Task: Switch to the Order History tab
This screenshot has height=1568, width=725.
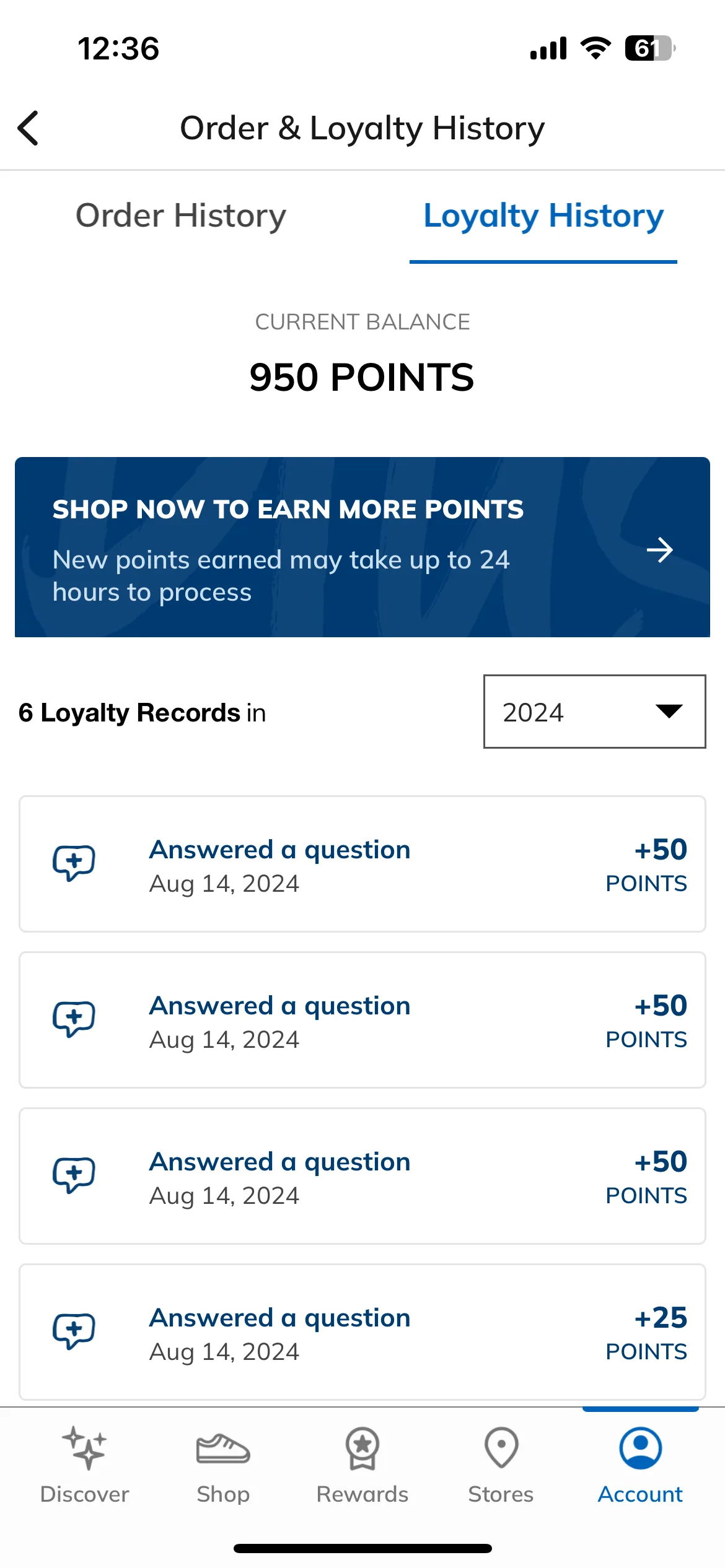Action: click(181, 216)
